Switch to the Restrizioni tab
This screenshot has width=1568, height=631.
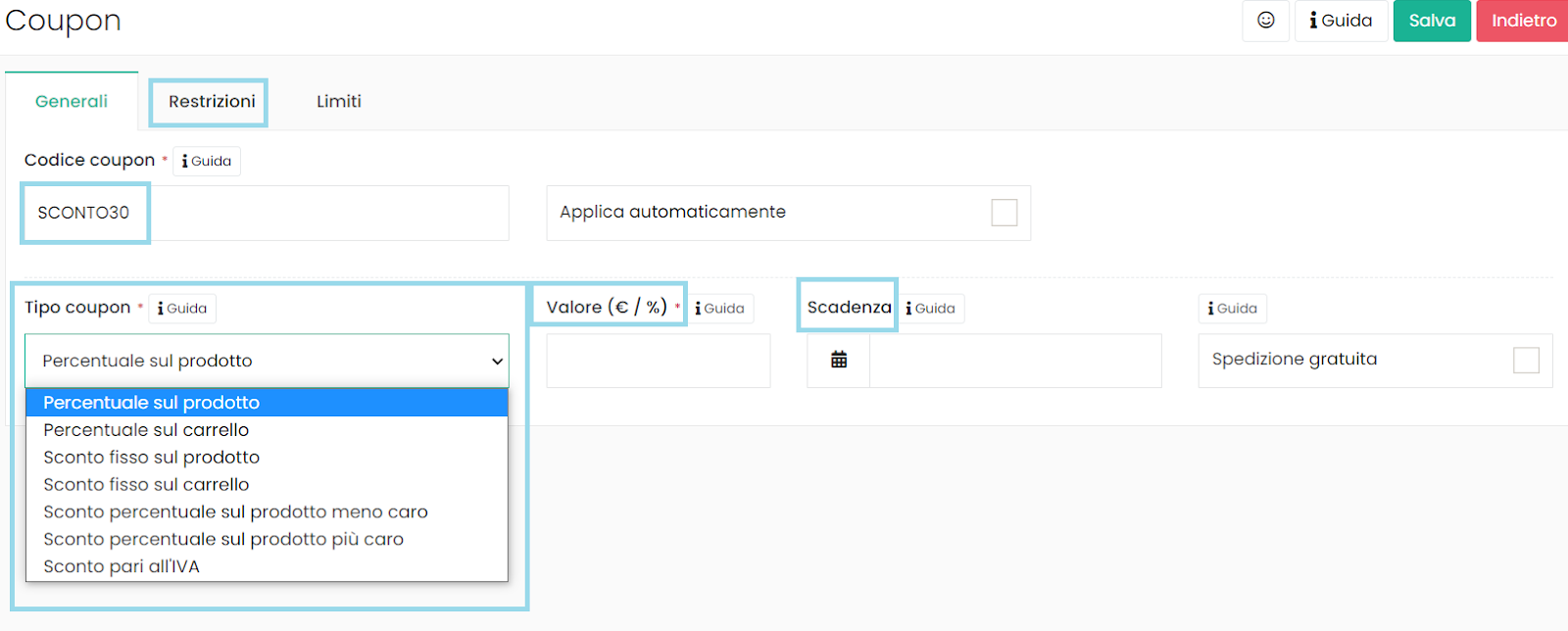[212, 102]
